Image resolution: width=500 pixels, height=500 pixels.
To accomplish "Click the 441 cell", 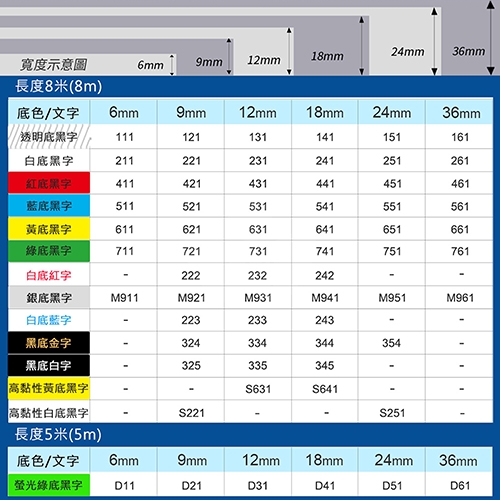I will tap(325, 184).
